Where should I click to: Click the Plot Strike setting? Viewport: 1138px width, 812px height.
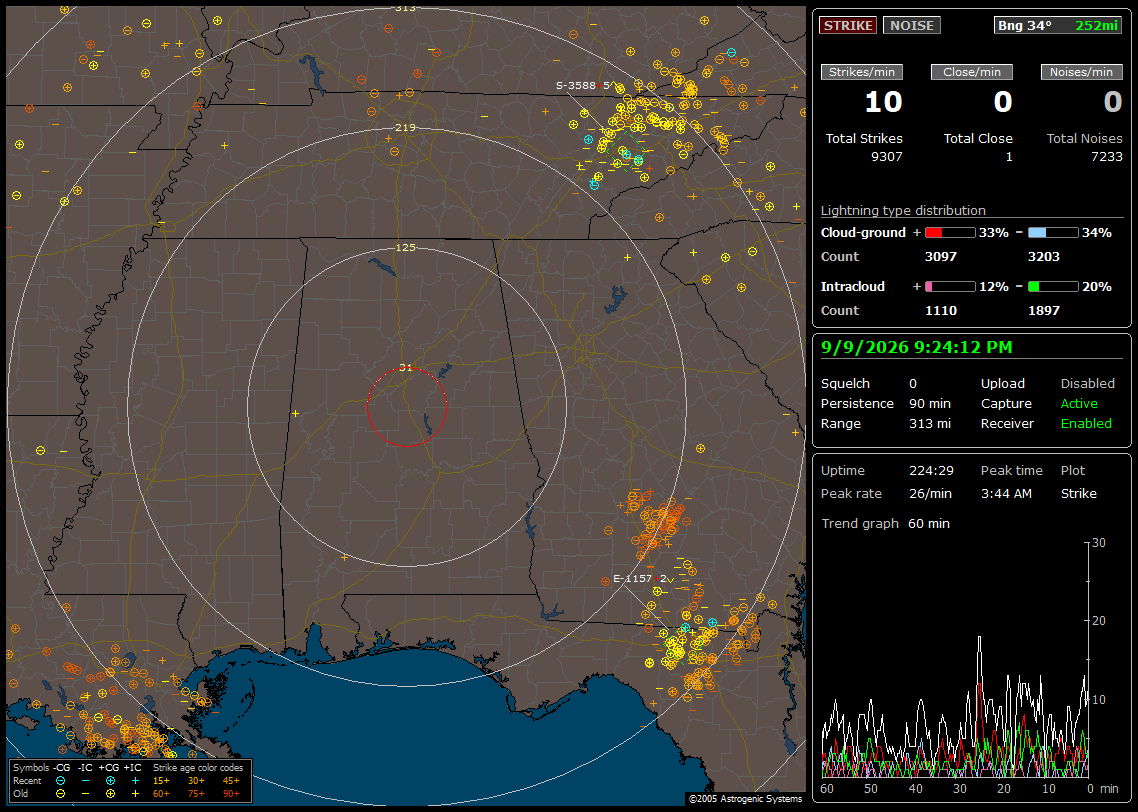[1078, 493]
